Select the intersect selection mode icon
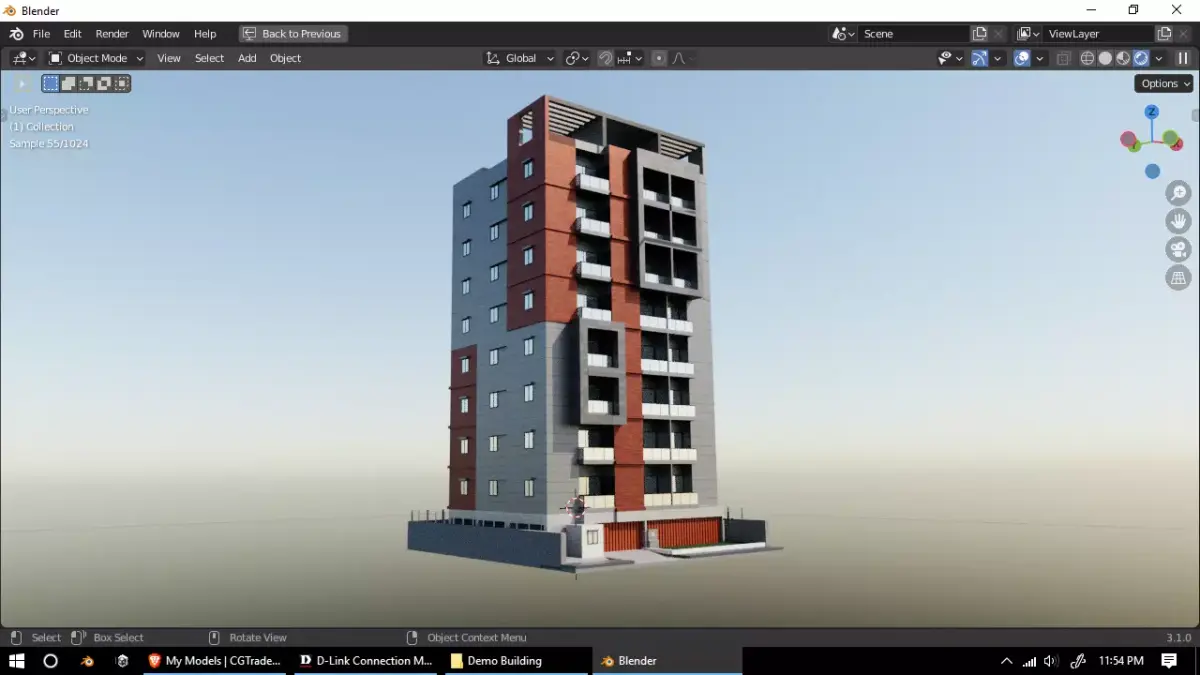1200x675 pixels. click(121, 84)
